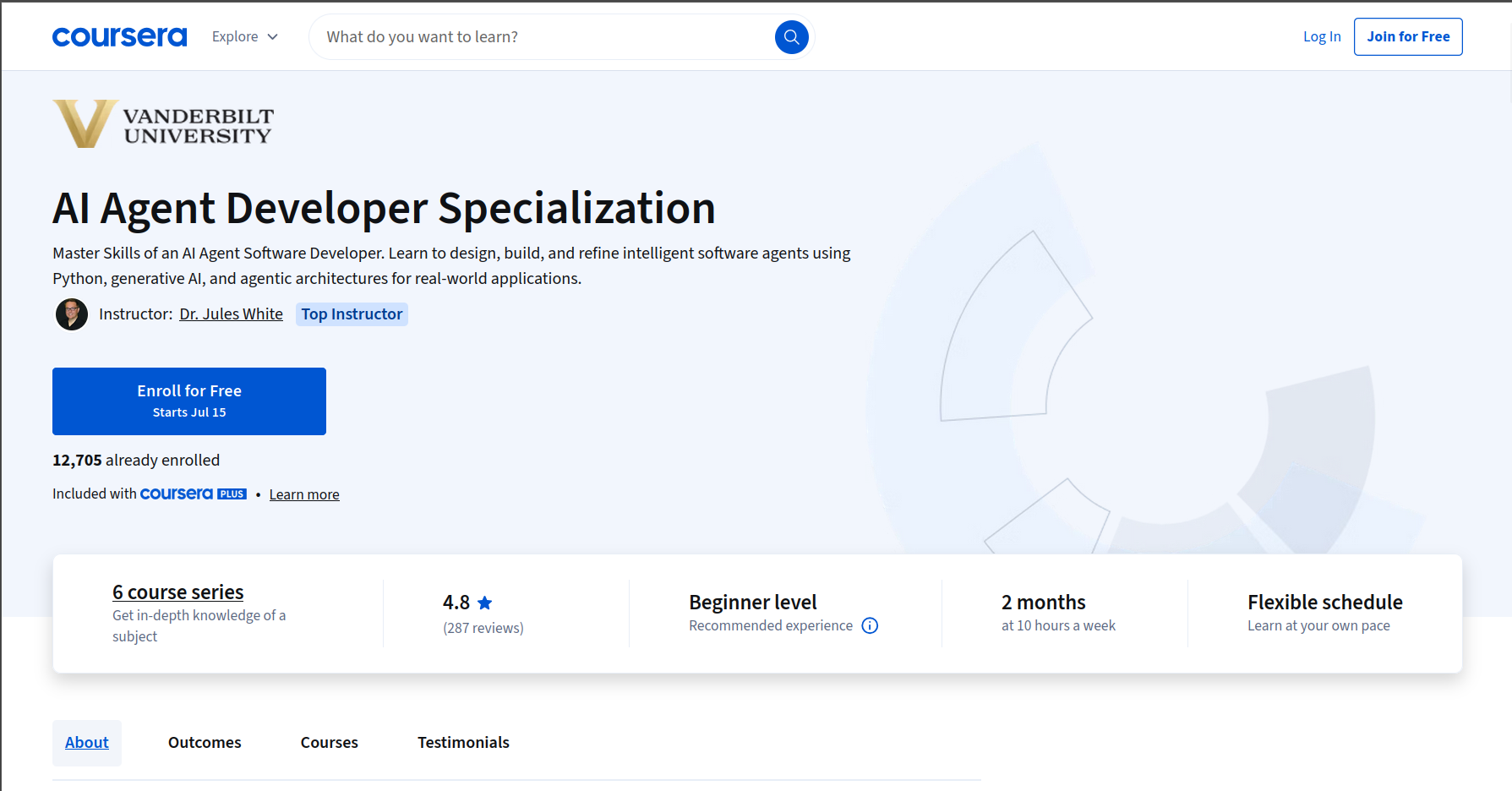The image size is (1512, 791).
Task: Open Dr. Jules White instructor link
Action: coord(232,314)
